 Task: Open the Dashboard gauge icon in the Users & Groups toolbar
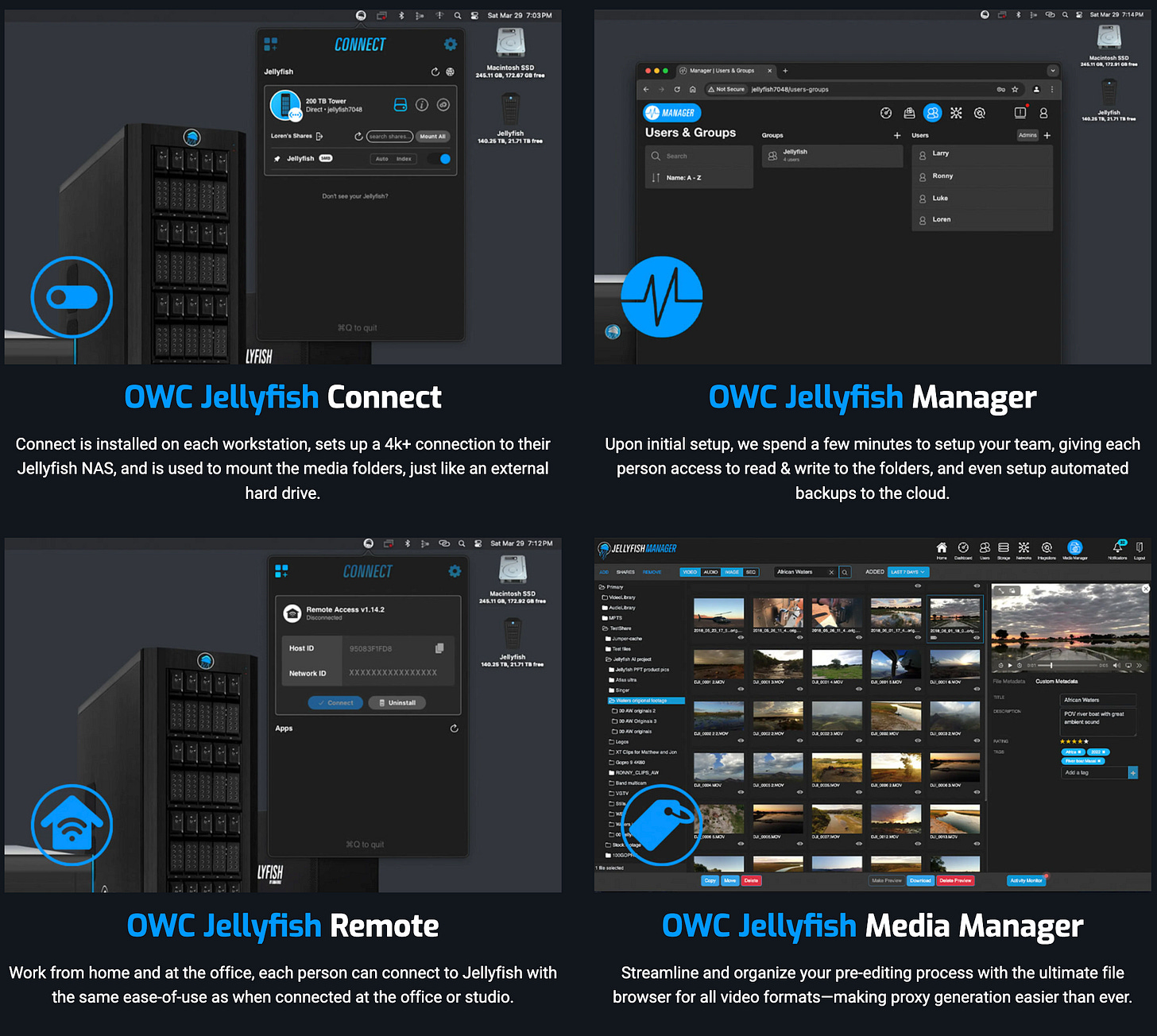(886, 114)
